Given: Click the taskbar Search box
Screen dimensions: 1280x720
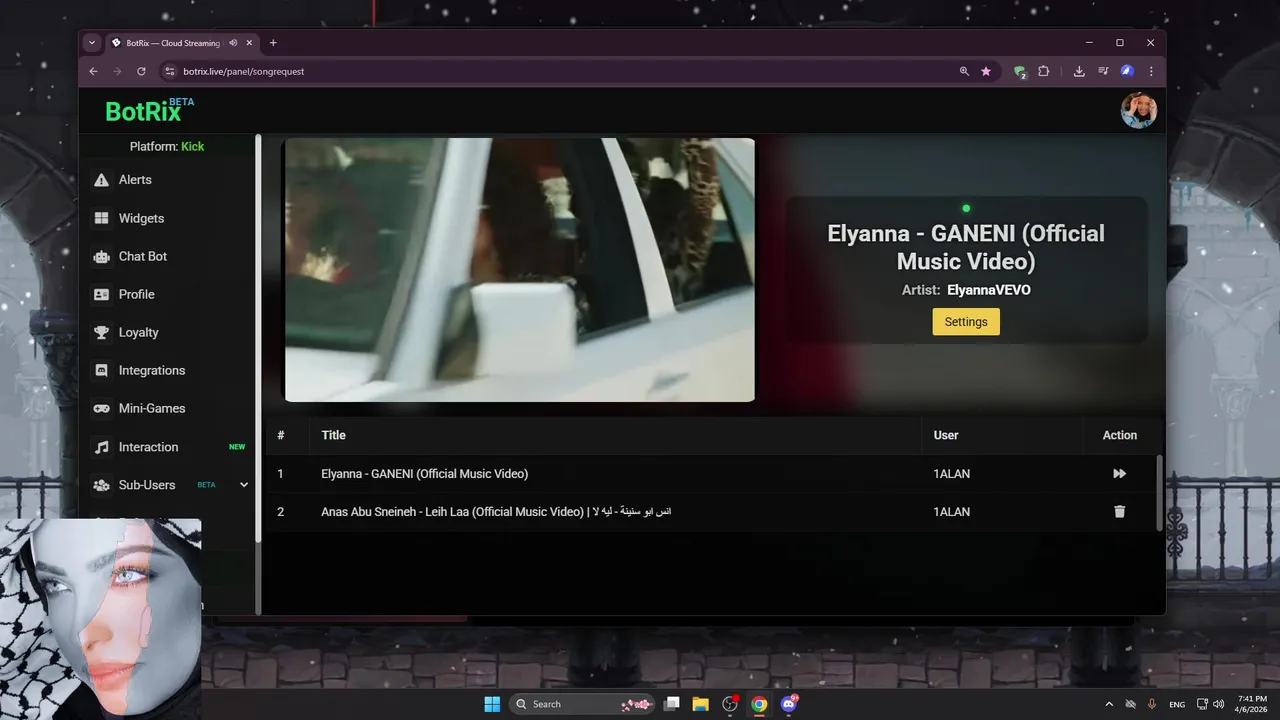Looking at the screenshot, I should [x=582, y=704].
